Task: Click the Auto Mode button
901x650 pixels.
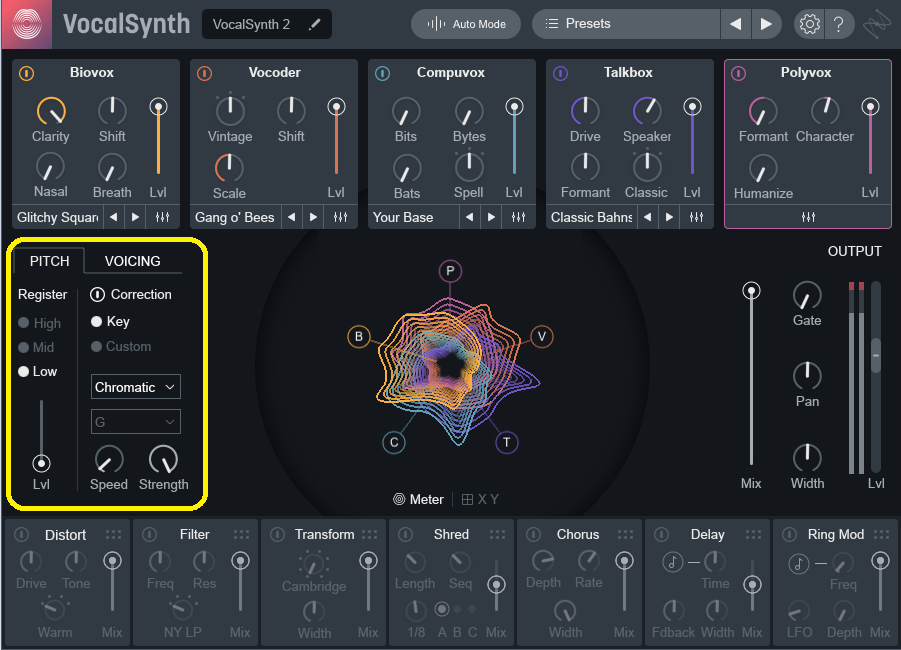Action: tap(466, 24)
